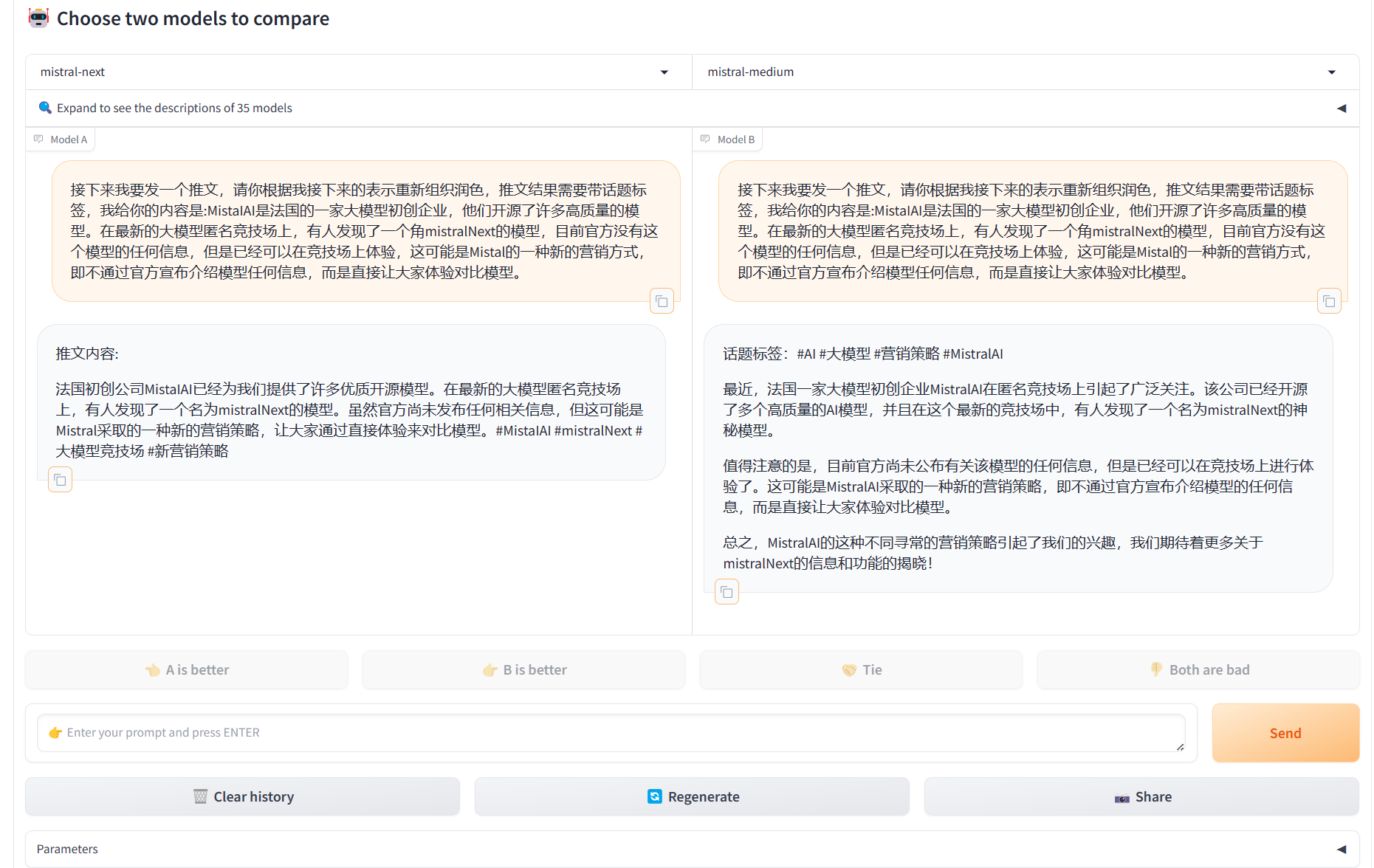Copy Model A response text
This screenshot has height=868, width=1374.
click(60, 480)
